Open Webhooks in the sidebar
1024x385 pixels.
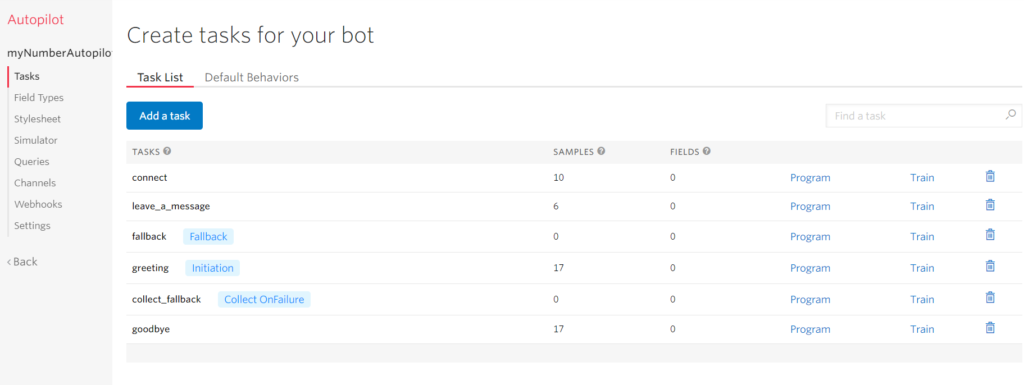click(38, 204)
